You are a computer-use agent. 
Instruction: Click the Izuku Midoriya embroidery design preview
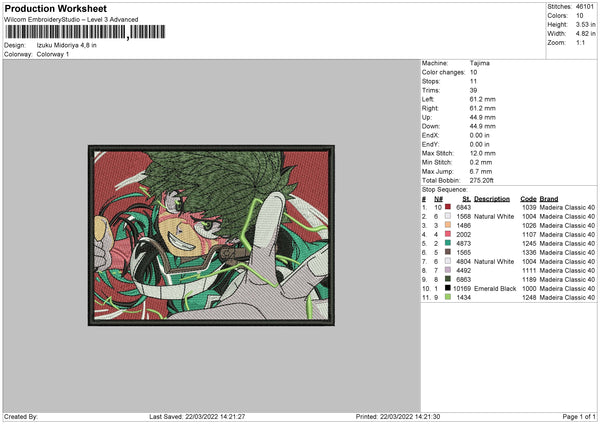coord(211,235)
